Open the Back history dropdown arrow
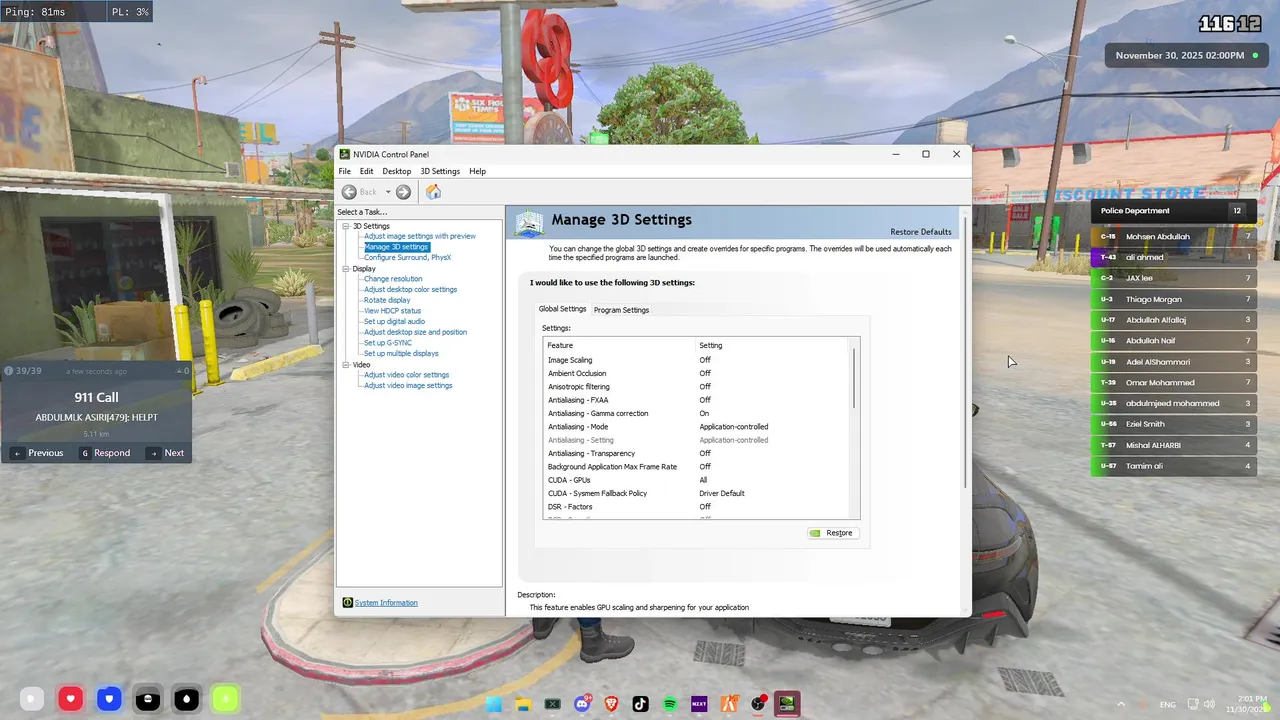This screenshot has width=1280, height=720. coord(388,192)
